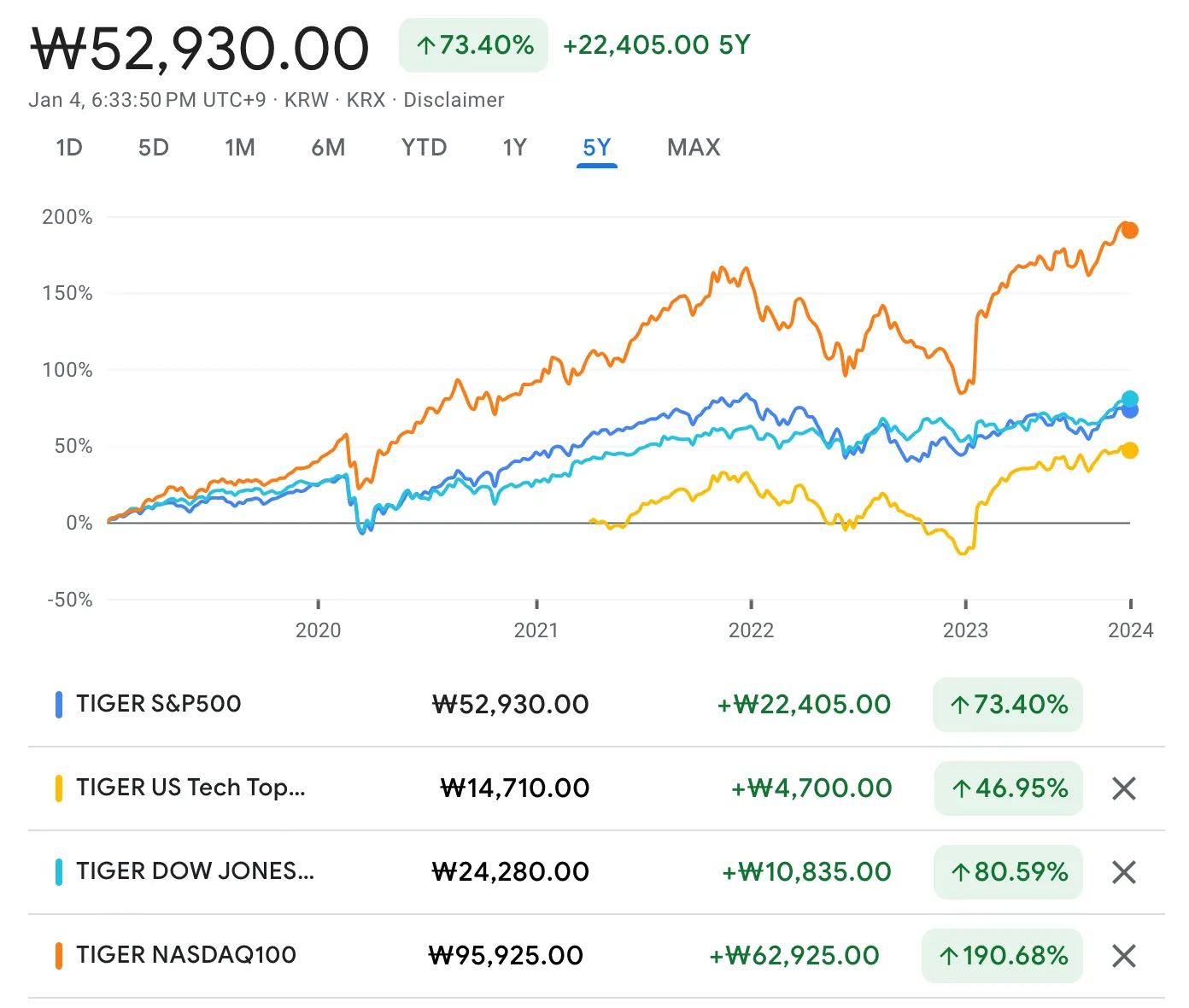Remove the TIGER US Tech comparison
The width and height of the screenshot is (1189, 1008).
click(x=1126, y=788)
